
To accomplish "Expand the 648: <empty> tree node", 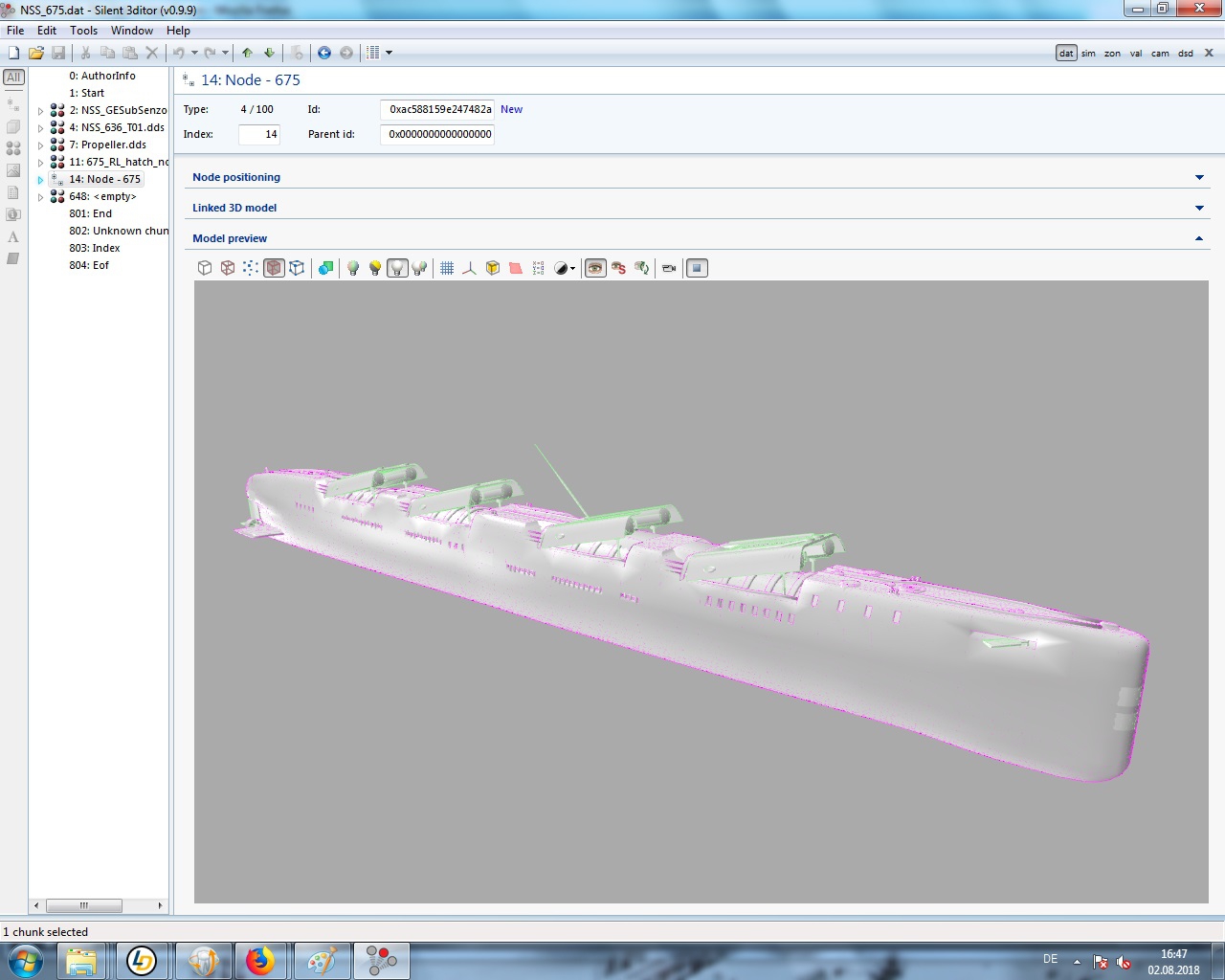I will pyautogui.click(x=40, y=197).
